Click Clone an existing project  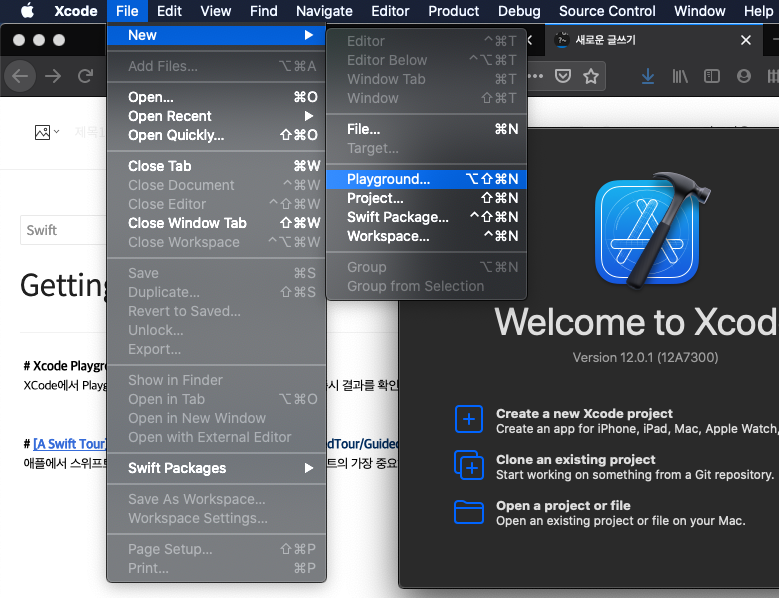click(575, 459)
